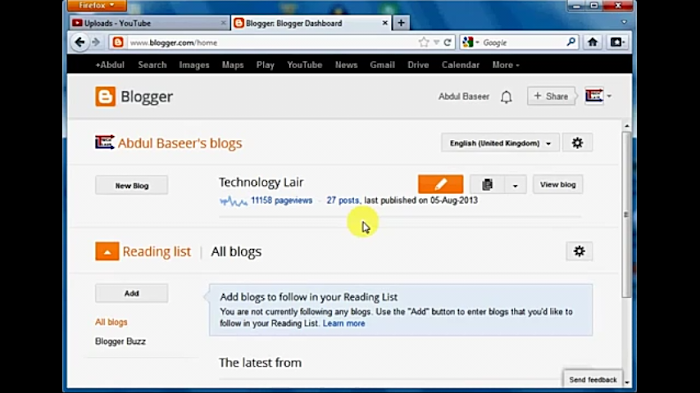This screenshot has height=393, width=700.
Task: Open Play in the Google bar
Action: tap(265, 65)
